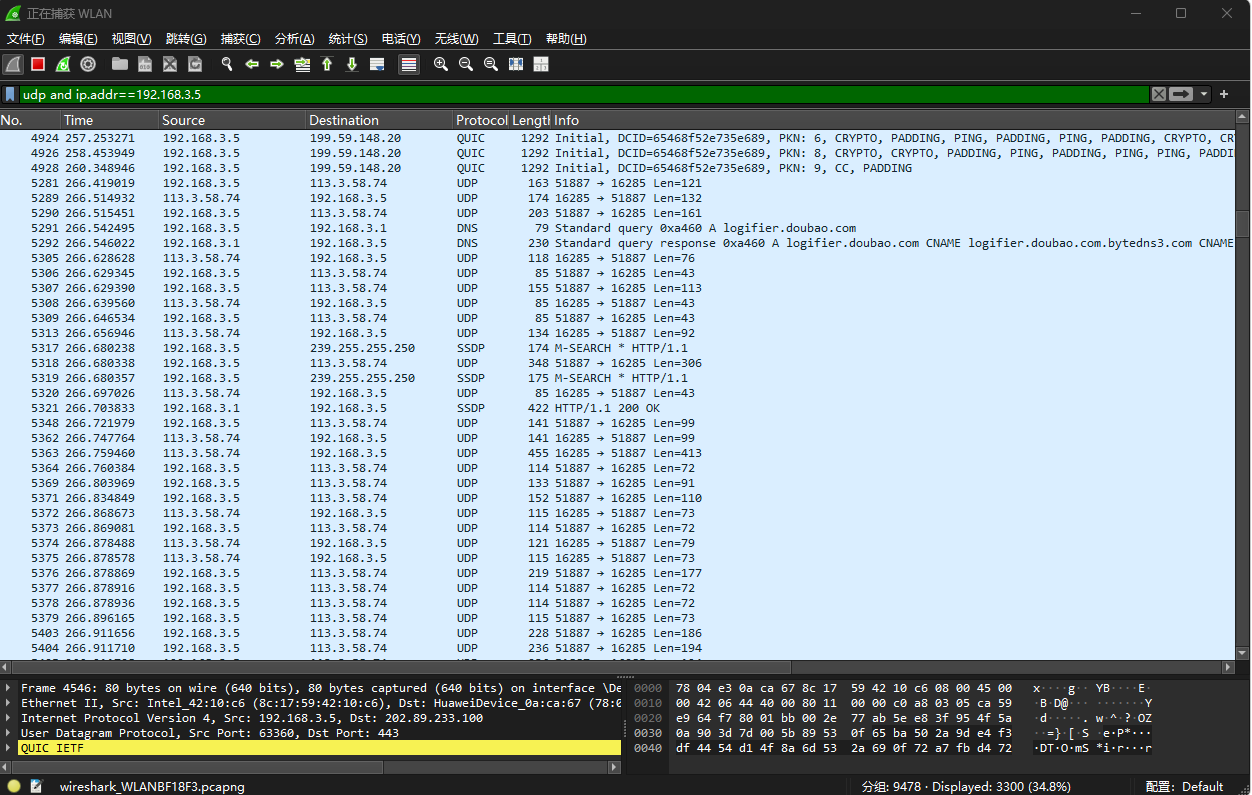This screenshot has width=1252, height=795.
Task: Select packet 5321 HTTP/1.1 200 OK
Action: (617, 408)
